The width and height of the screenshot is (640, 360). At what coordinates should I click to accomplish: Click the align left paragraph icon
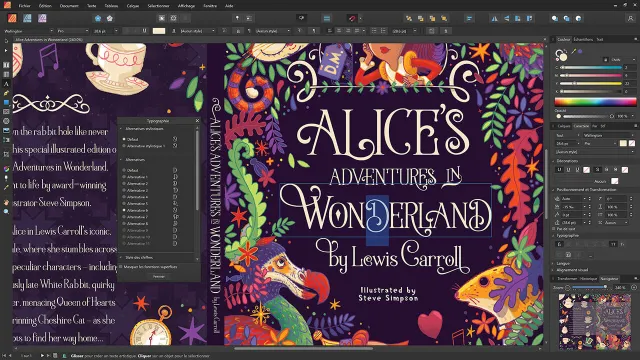coord(330,31)
